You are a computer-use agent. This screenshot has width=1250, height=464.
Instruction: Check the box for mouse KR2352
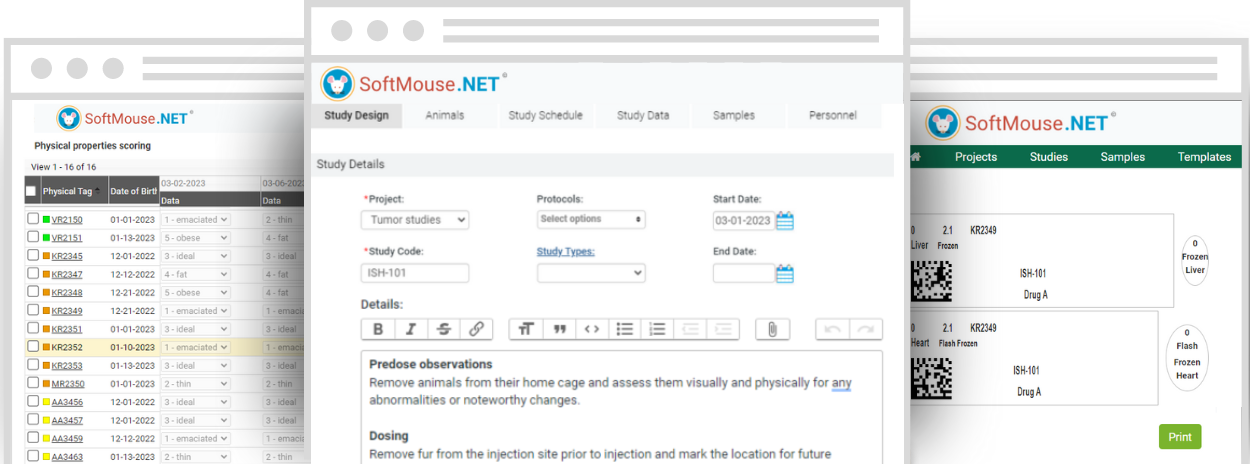33,347
